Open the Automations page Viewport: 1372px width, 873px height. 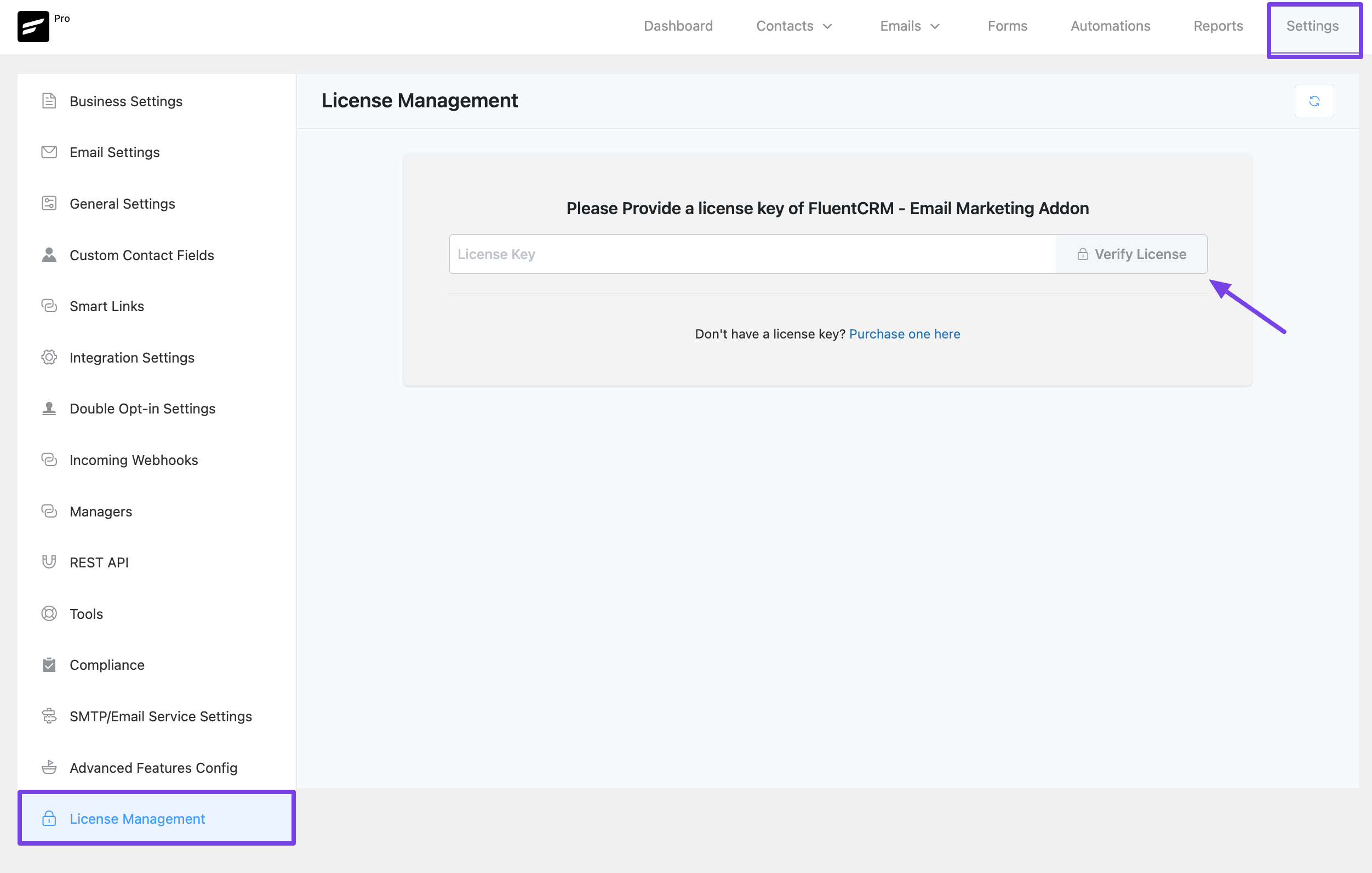(x=1110, y=26)
